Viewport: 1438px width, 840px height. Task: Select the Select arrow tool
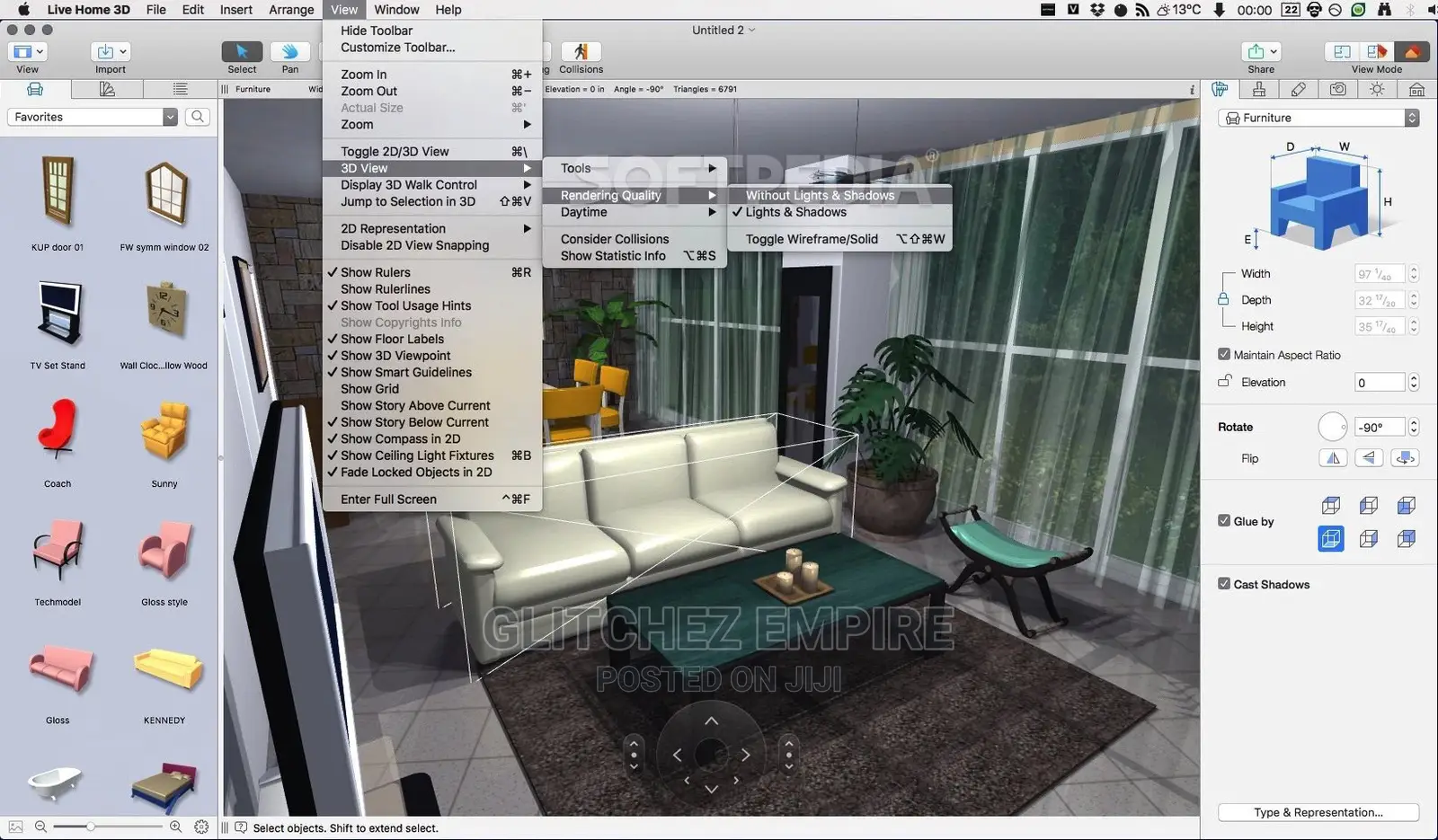[241, 52]
